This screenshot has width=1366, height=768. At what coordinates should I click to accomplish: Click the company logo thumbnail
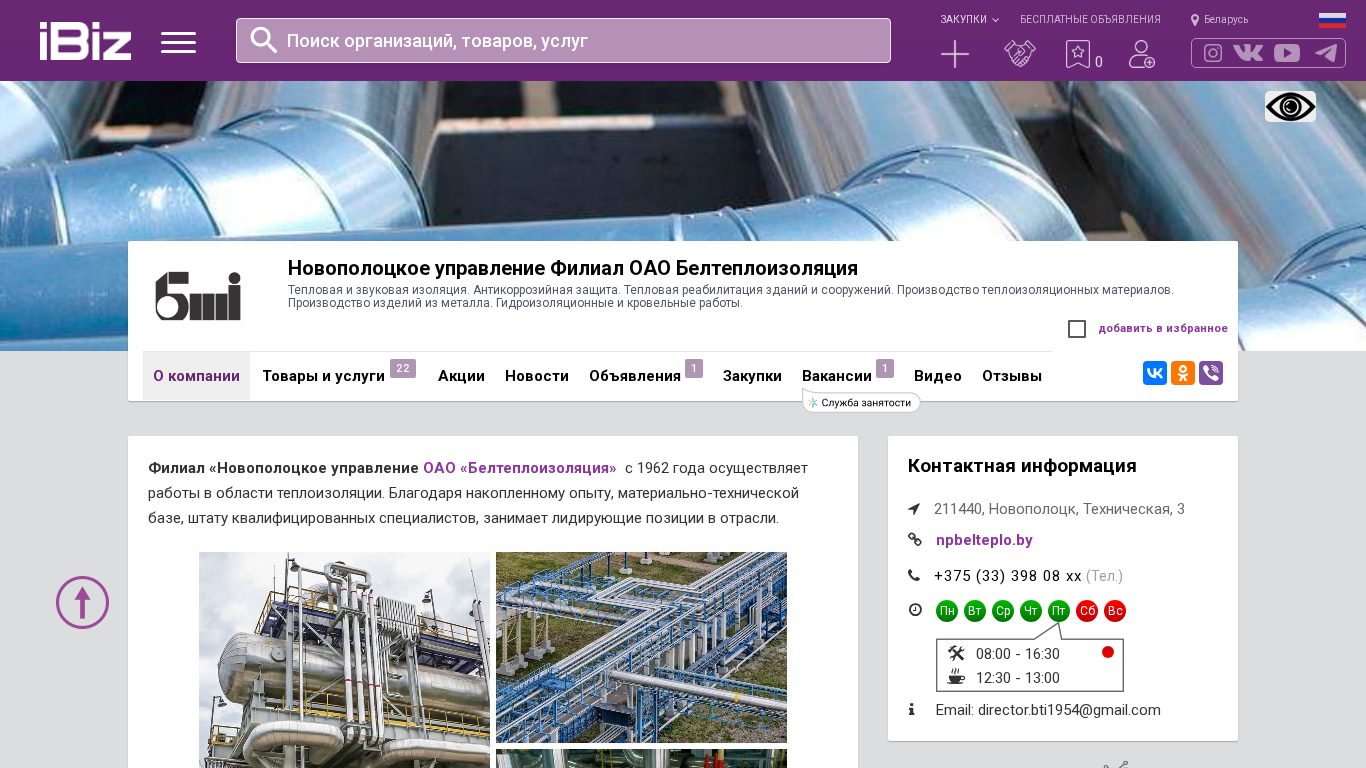[x=198, y=297]
